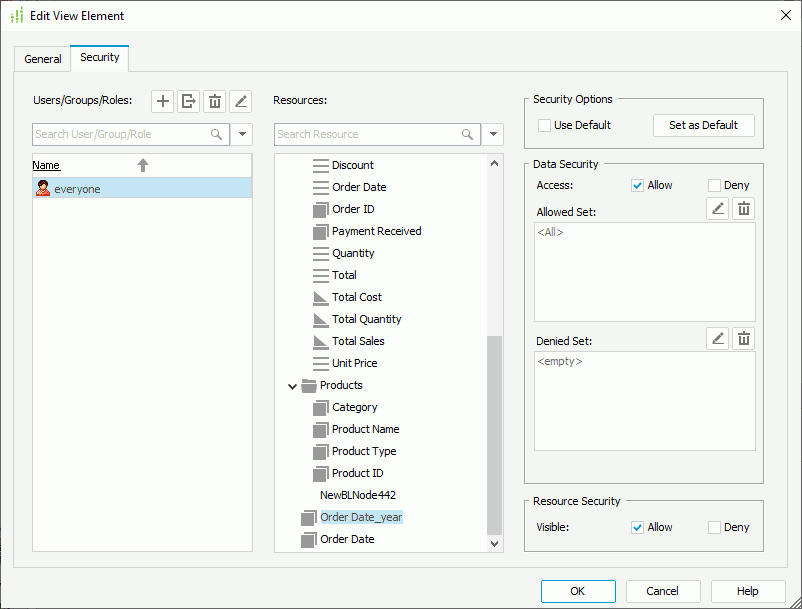
Task: Edit the Allowed Set with pencil icon
Action: tap(717, 208)
